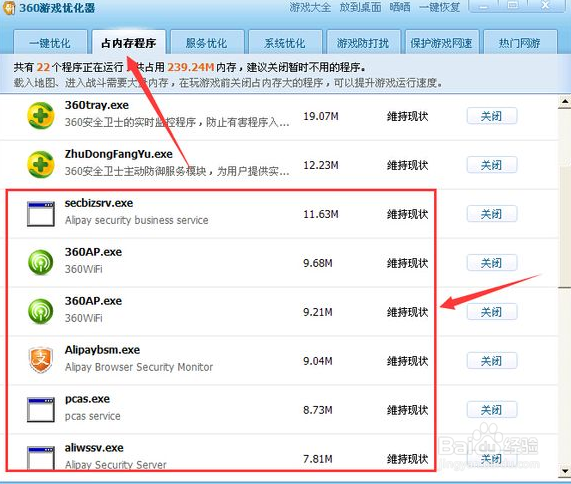
Task: Click 'Alipay security business service' description
Action: pos(137,220)
